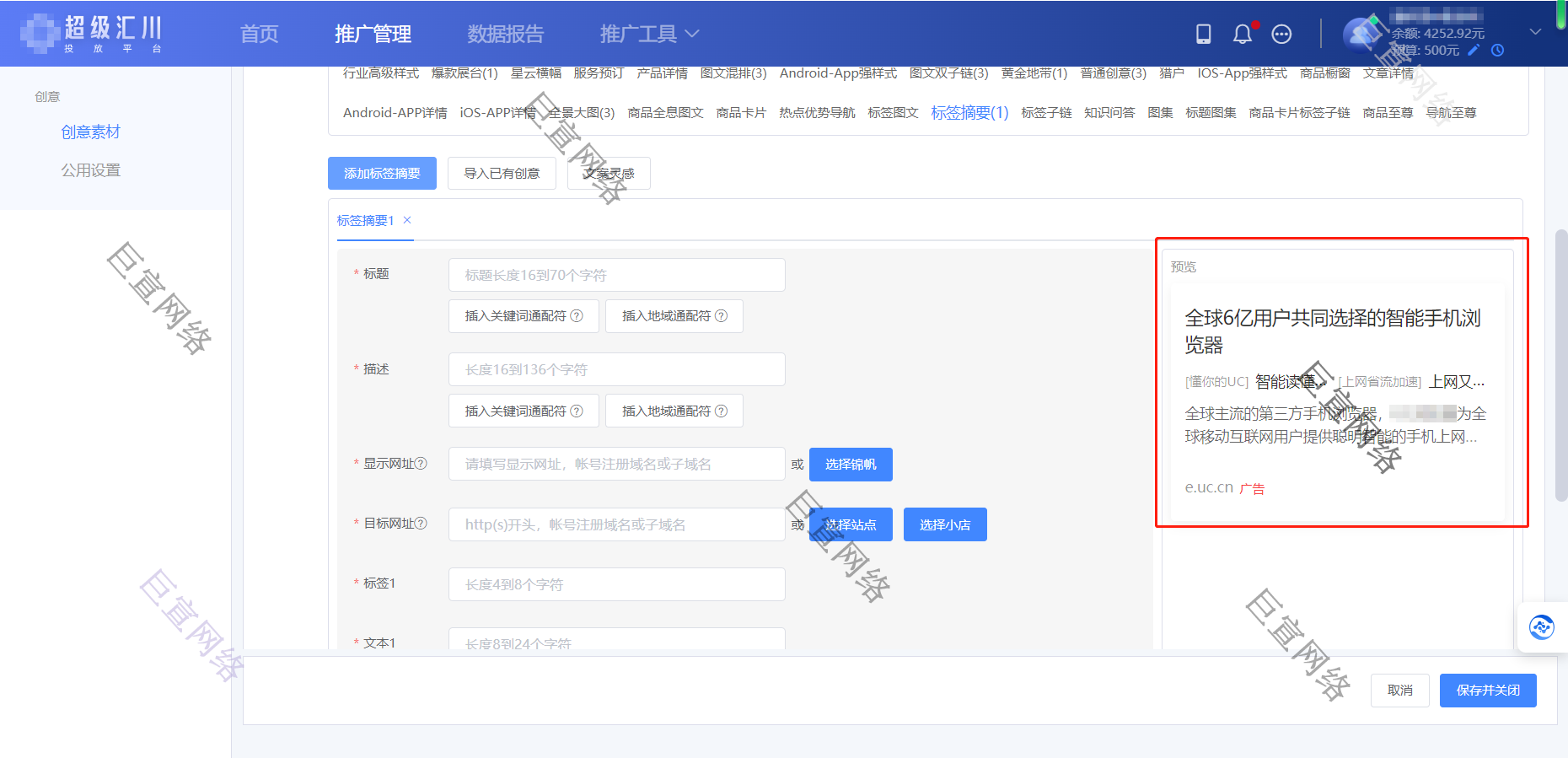Select the 标签摘要(1) creative type
This screenshot has width=1568, height=758.
(x=969, y=112)
